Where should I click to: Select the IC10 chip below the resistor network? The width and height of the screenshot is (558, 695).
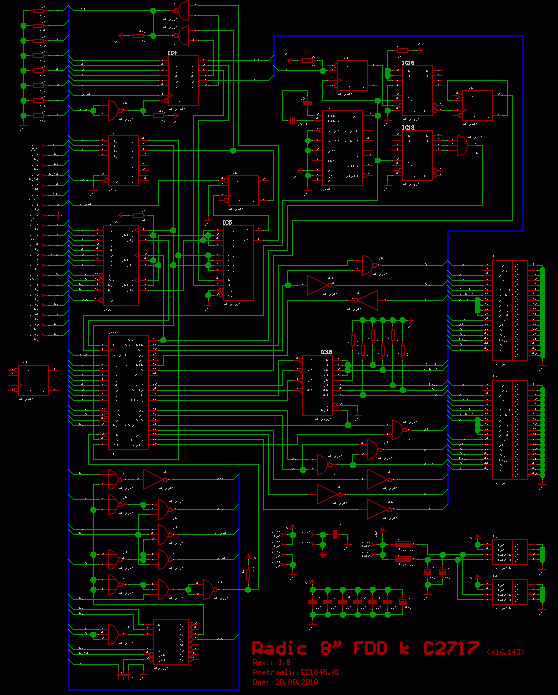[317, 385]
